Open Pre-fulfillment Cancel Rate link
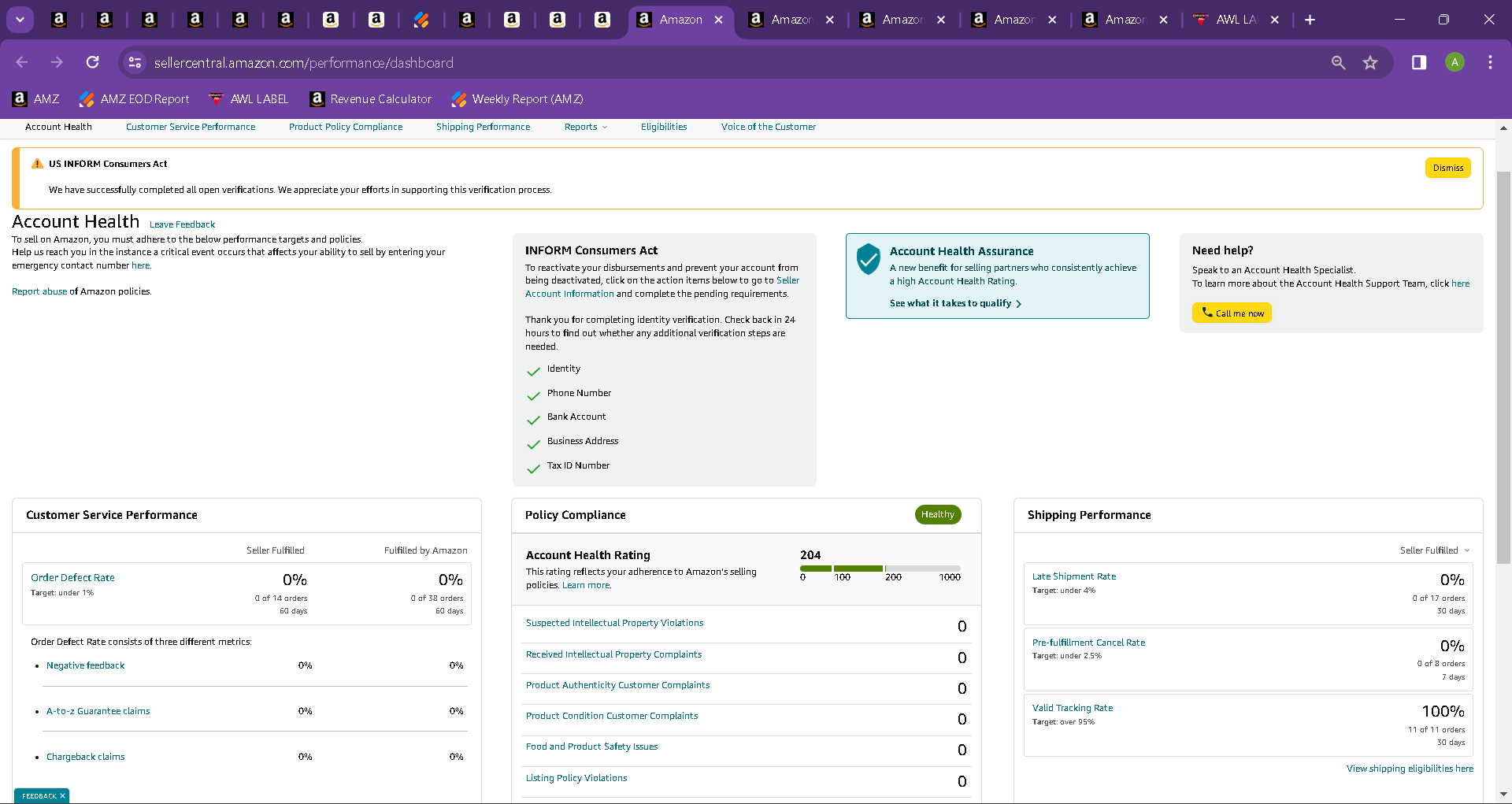 pos(1088,643)
